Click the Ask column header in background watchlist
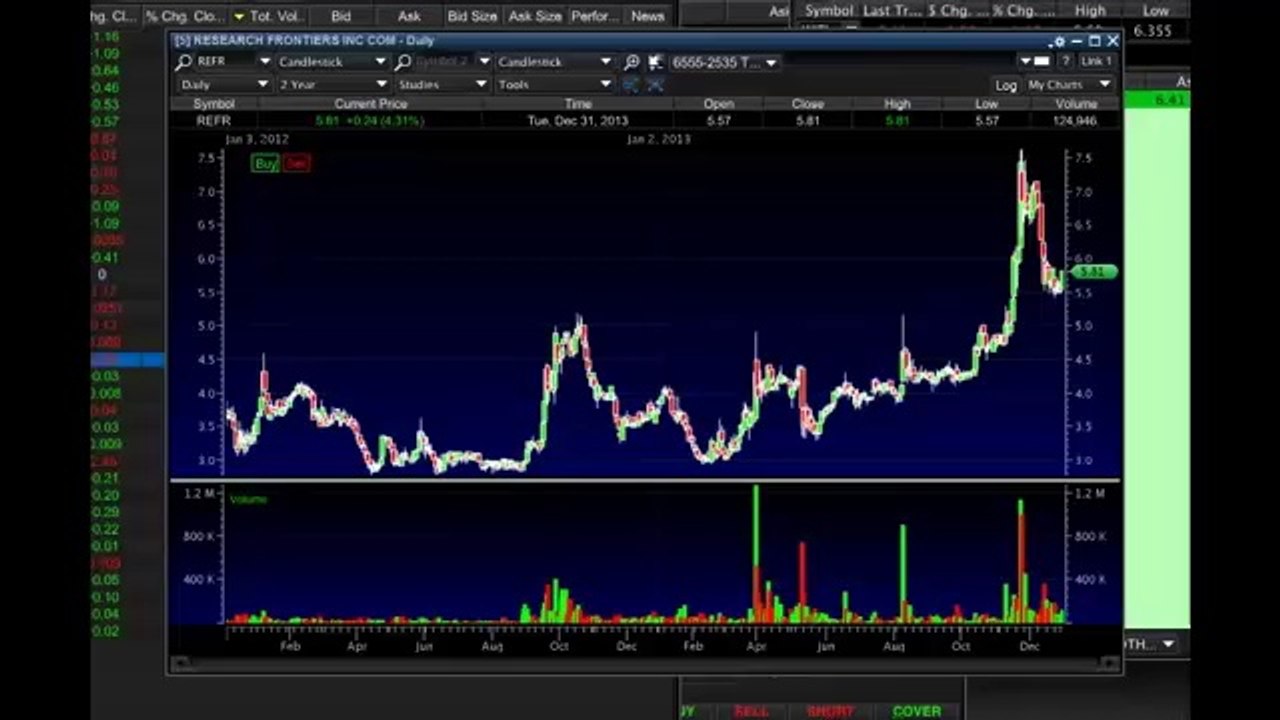 409,16
